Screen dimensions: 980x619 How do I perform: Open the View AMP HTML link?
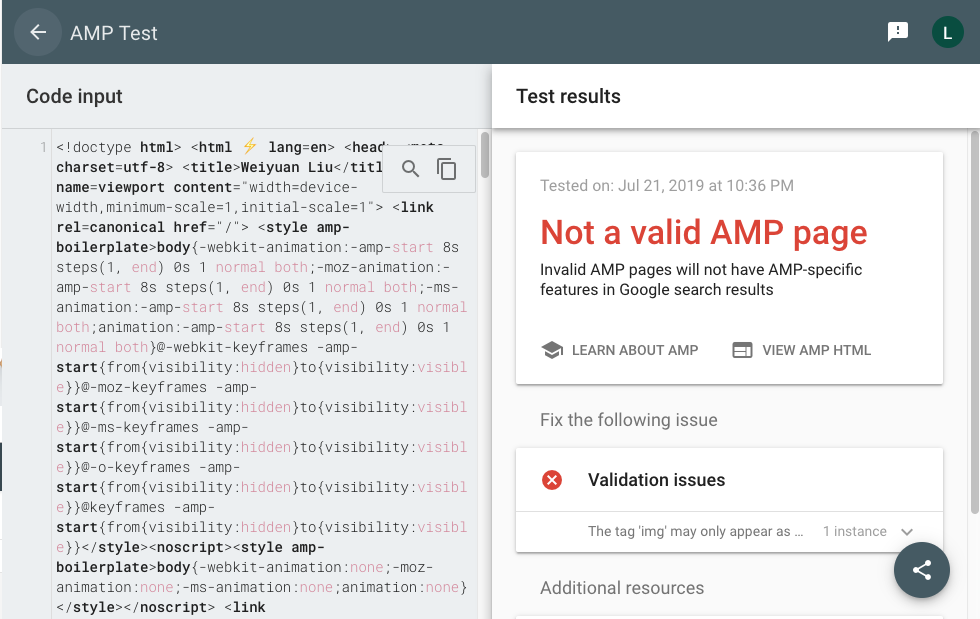click(x=801, y=350)
